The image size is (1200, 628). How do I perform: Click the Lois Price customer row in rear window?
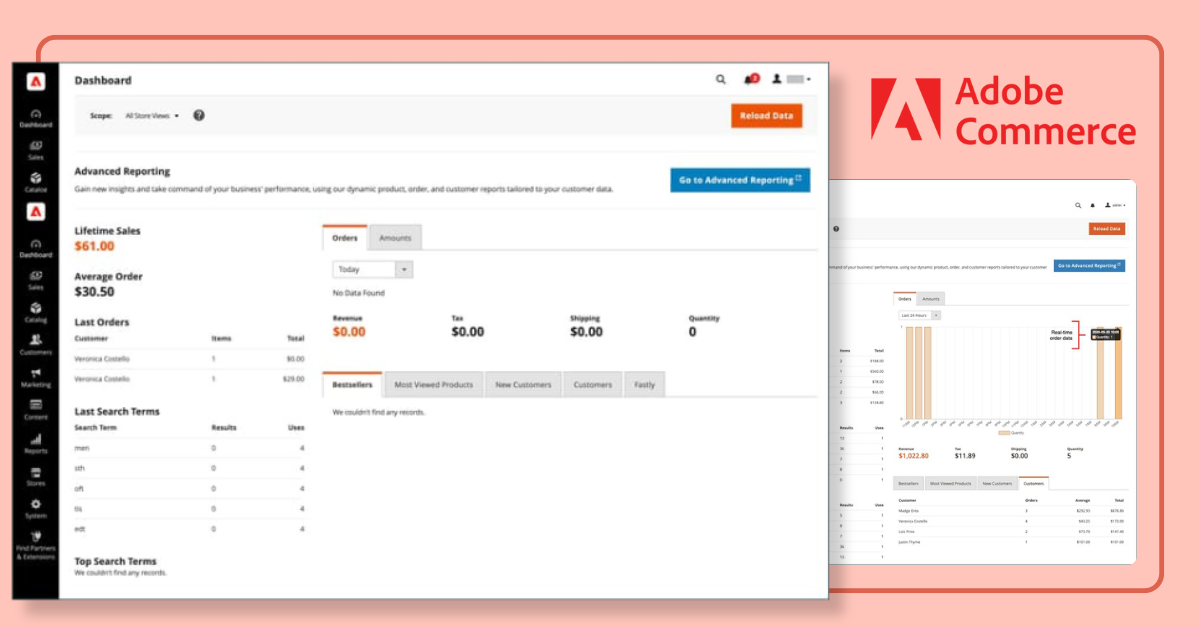[x=1011, y=532]
